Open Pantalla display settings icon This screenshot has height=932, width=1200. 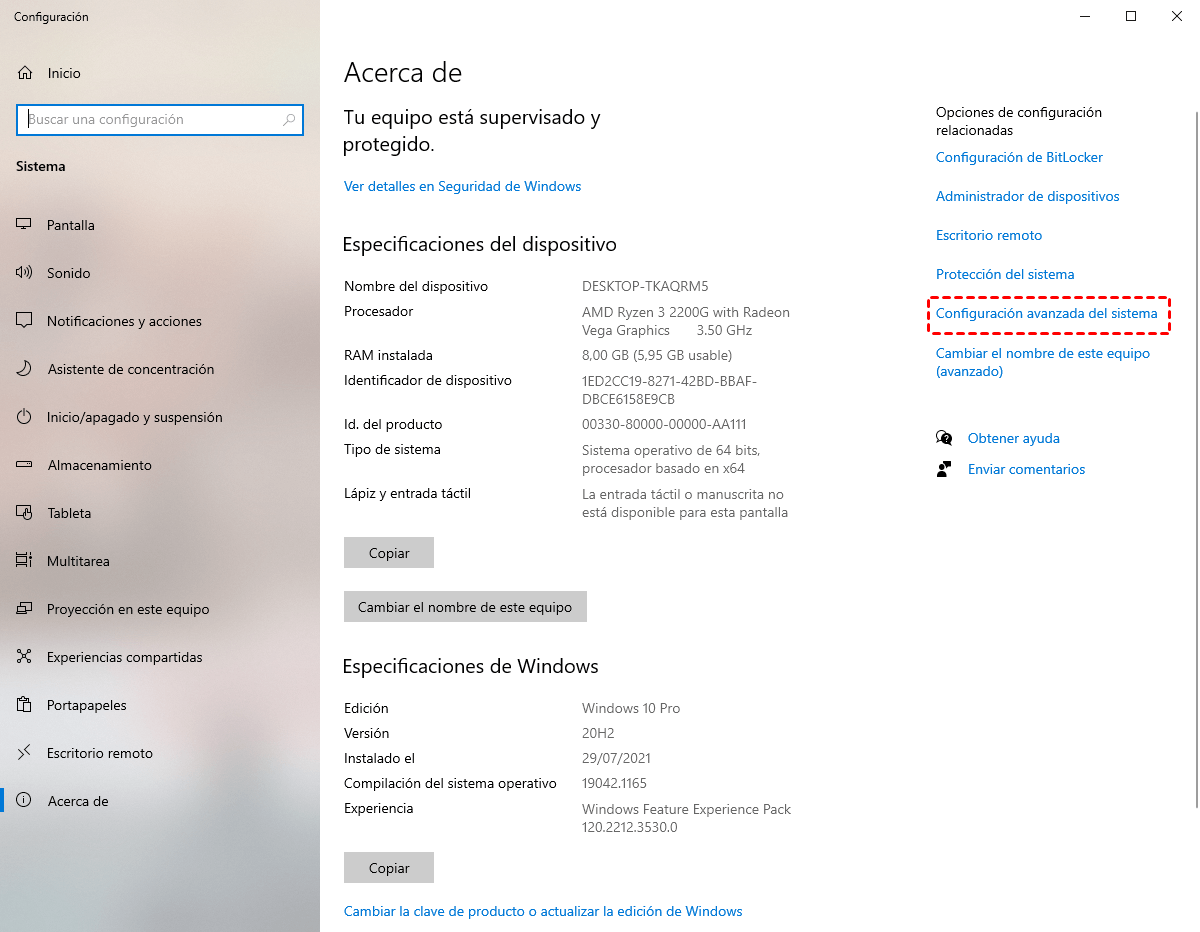25,225
